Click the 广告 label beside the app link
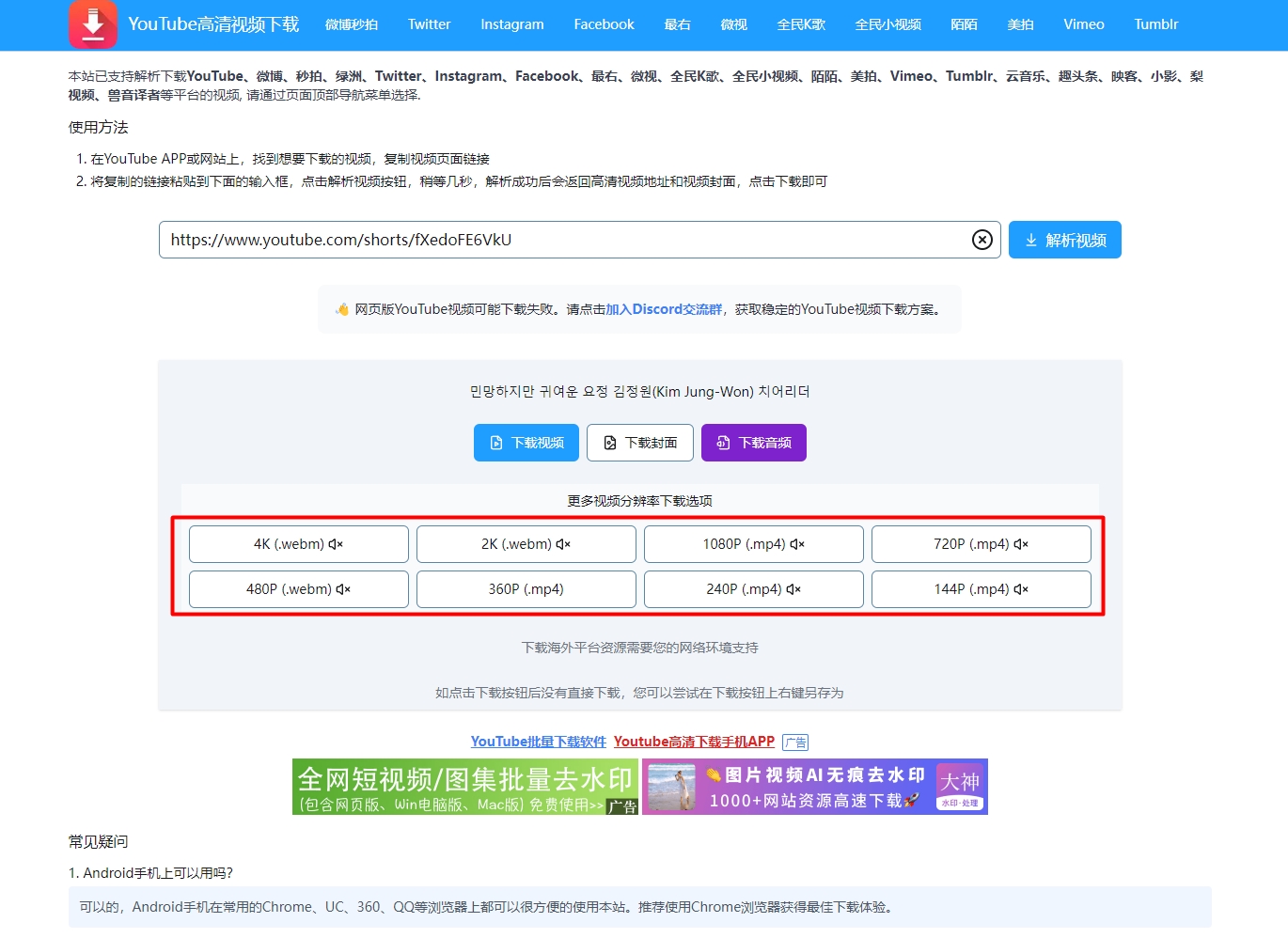The width and height of the screenshot is (1288, 938). tap(795, 743)
